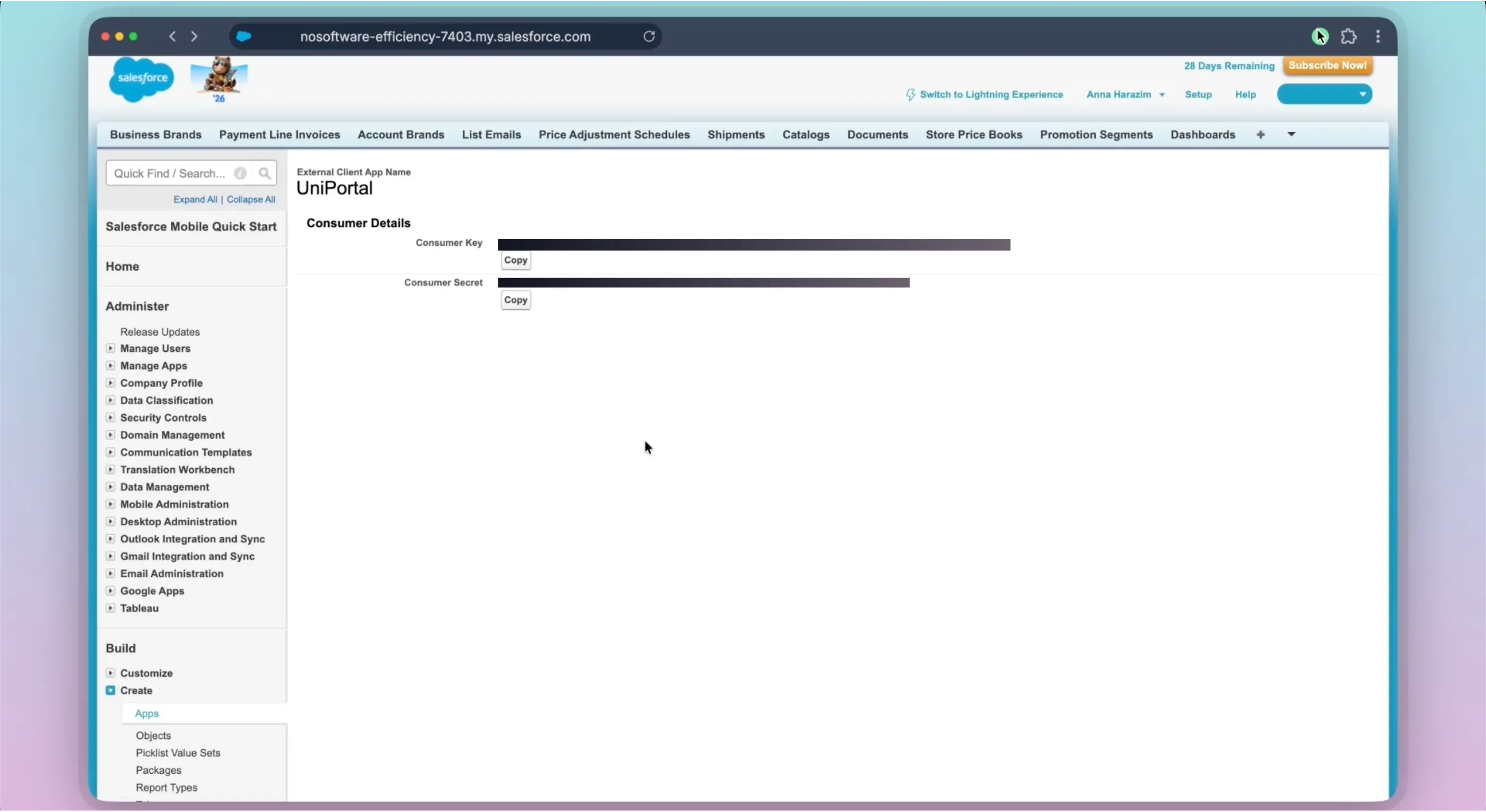
Task: Click the browser address bar URL
Action: [x=445, y=36]
